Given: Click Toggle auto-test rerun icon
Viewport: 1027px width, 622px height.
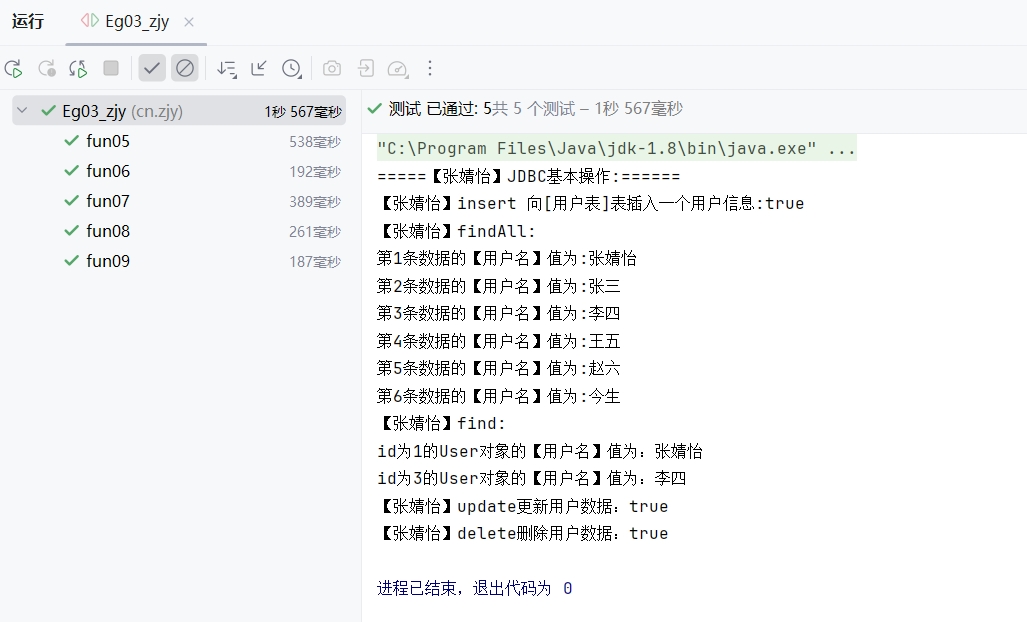Looking at the screenshot, I should point(78,68).
